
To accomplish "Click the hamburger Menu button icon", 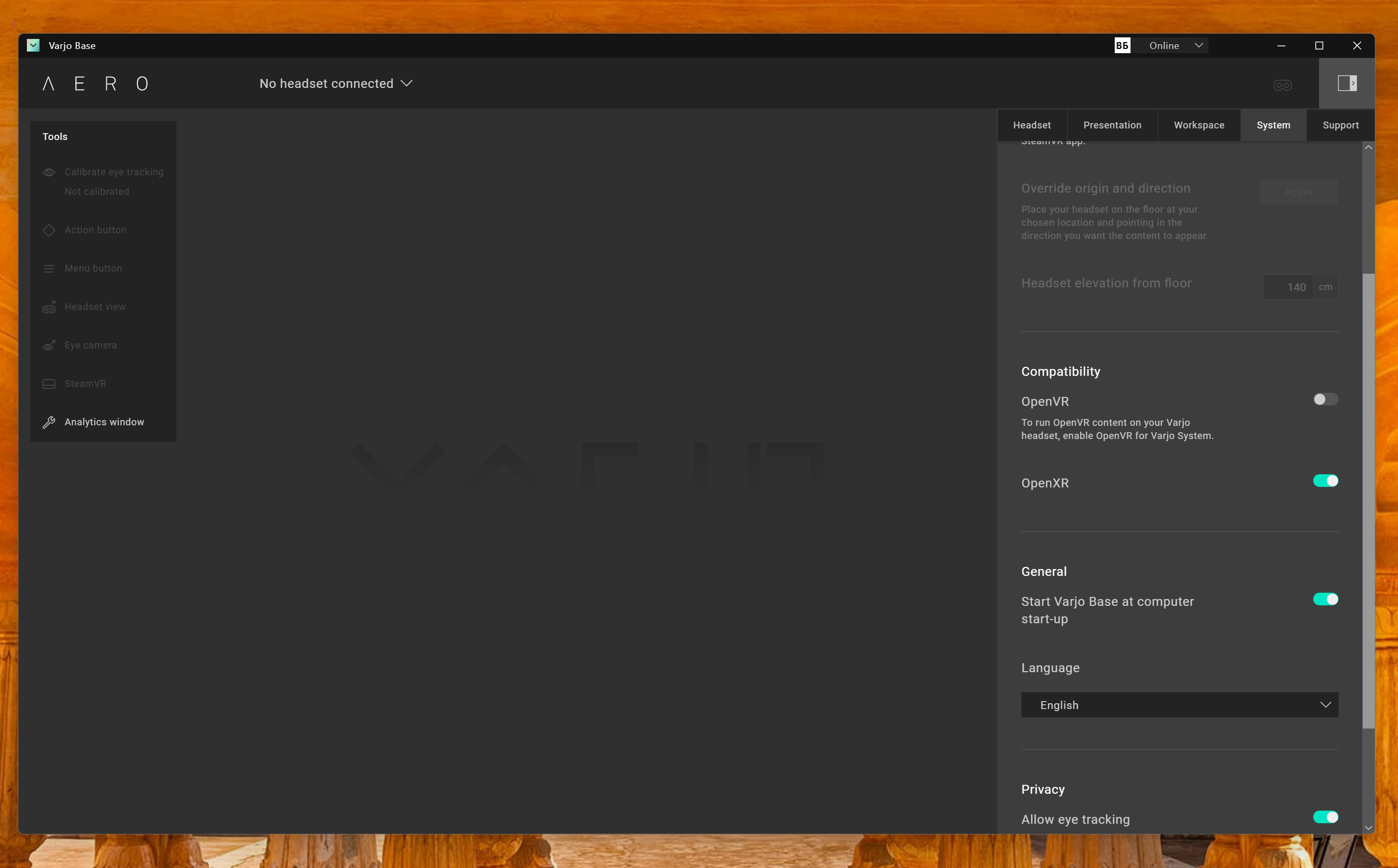I will (x=49, y=268).
